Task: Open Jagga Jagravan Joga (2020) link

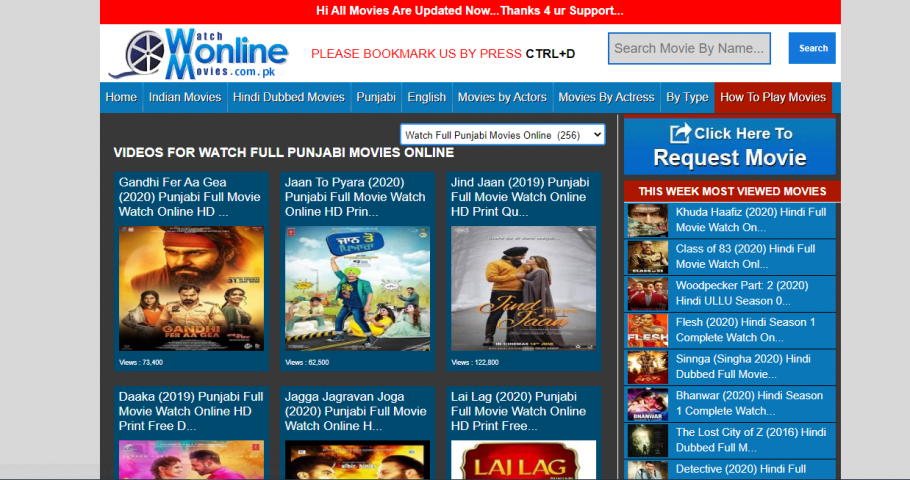Action: tap(355, 411)
